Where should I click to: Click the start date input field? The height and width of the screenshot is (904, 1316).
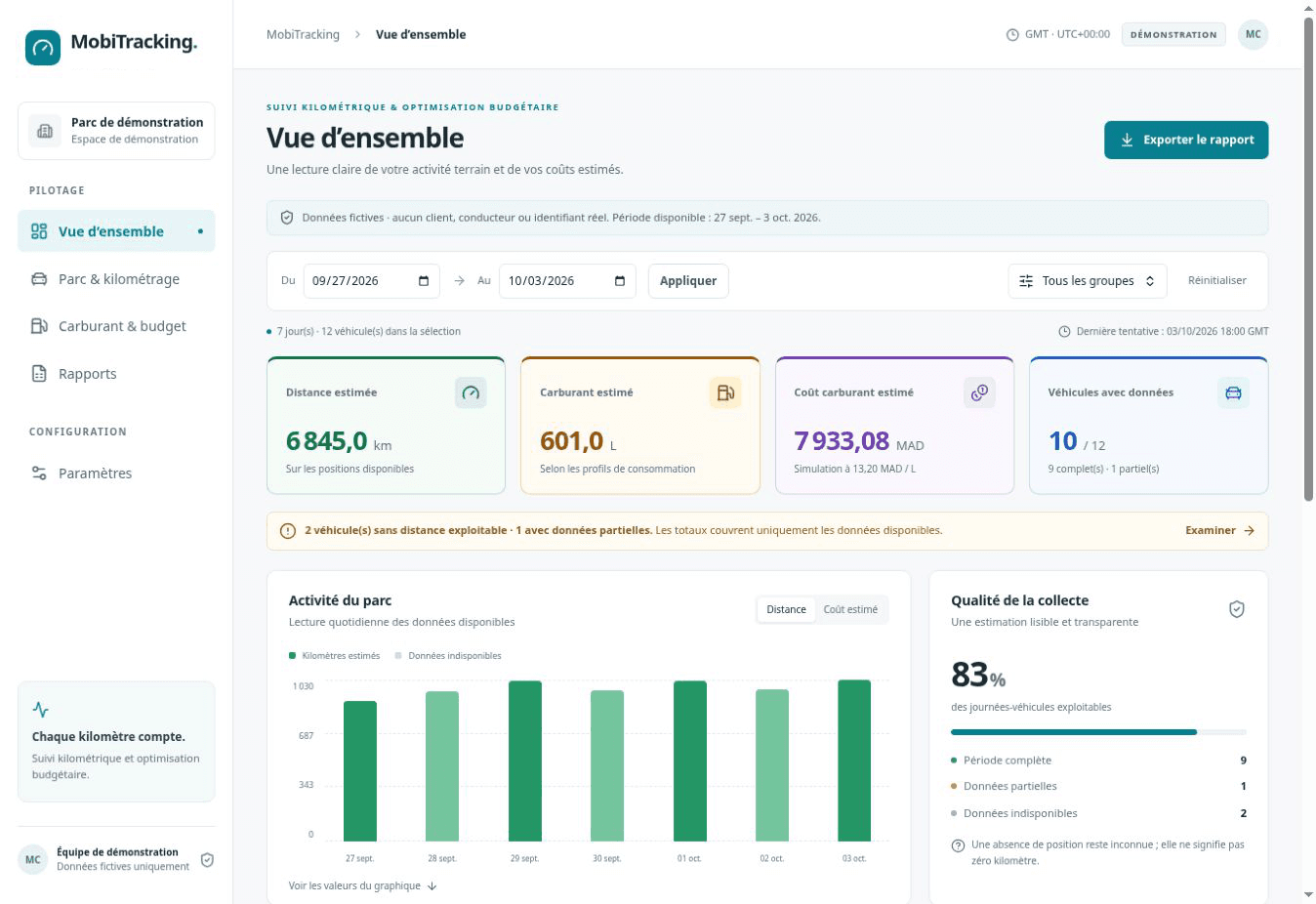[x=371, y=281]
